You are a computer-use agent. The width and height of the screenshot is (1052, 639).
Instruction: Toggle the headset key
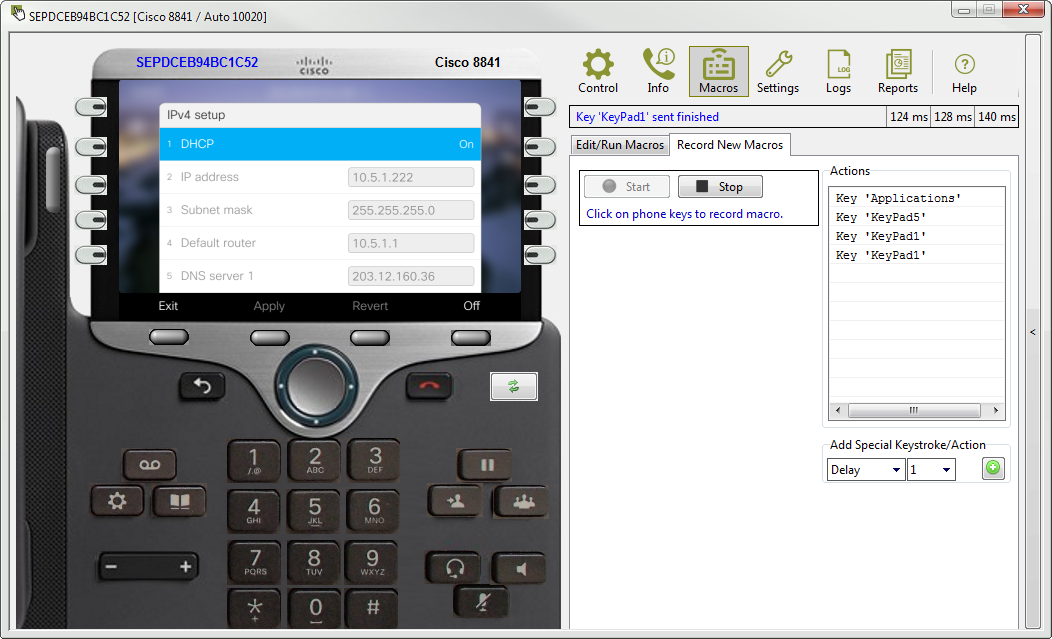click(453, 567)
